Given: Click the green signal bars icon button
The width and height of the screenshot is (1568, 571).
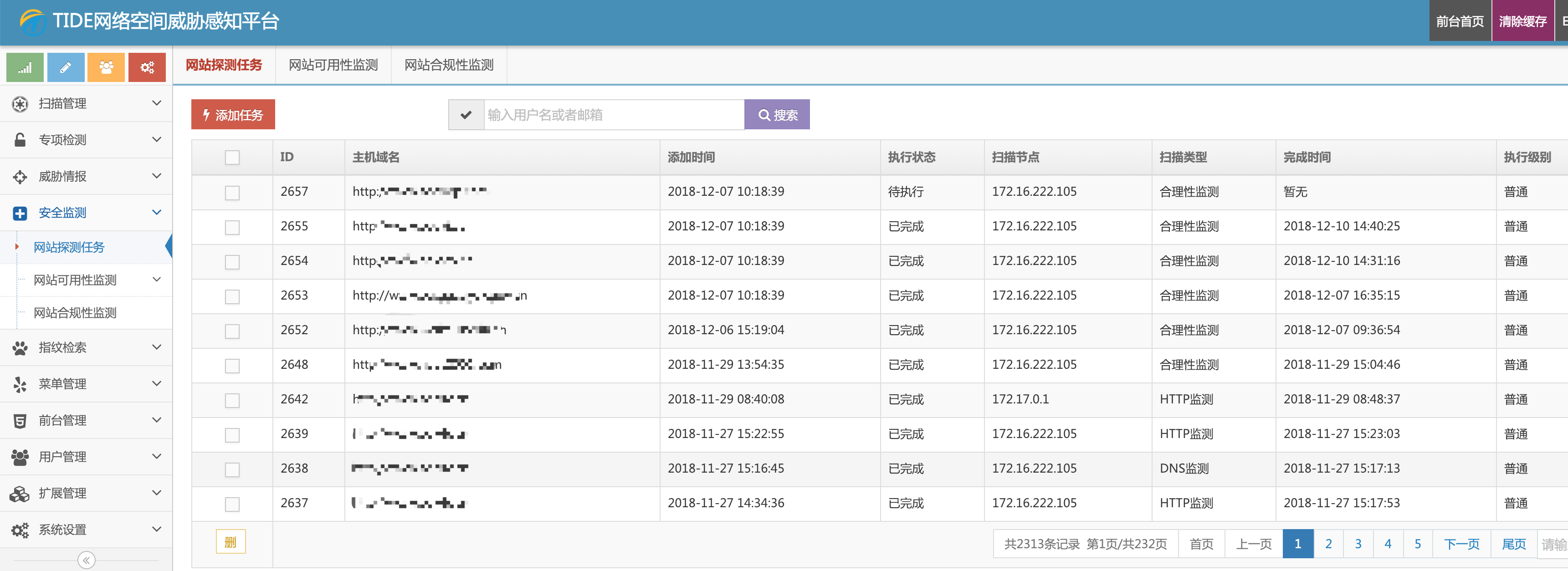Looking at the screenshot, I should coord(25,67).
